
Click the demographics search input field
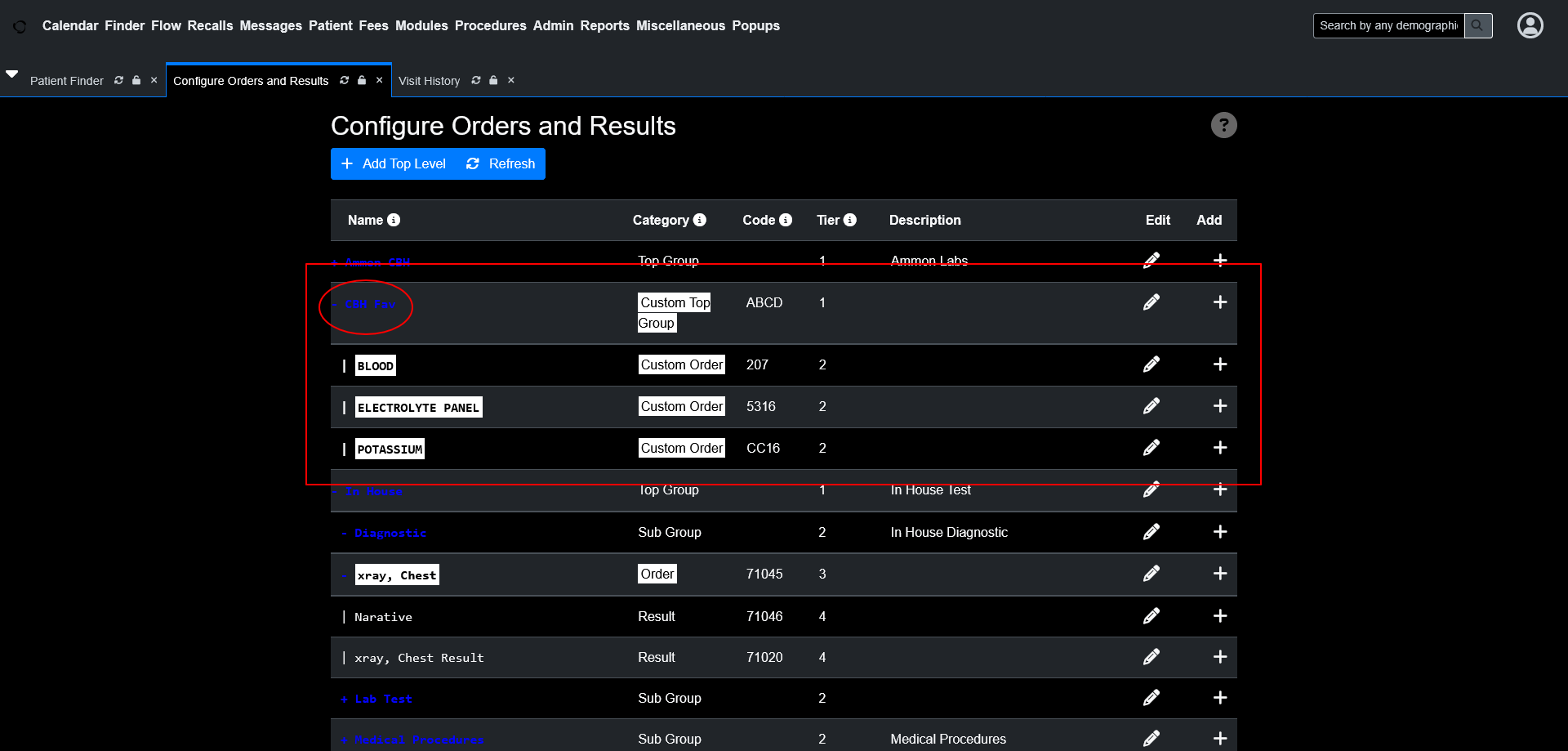pyautogui.click(x=1388, y=25)
